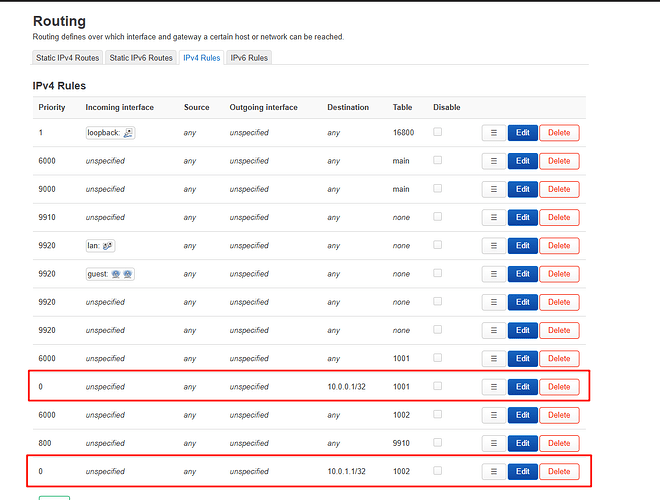
Task: Toggle Disable checkbox for destination 10.0.0.1/32
Action: [438, 386]
